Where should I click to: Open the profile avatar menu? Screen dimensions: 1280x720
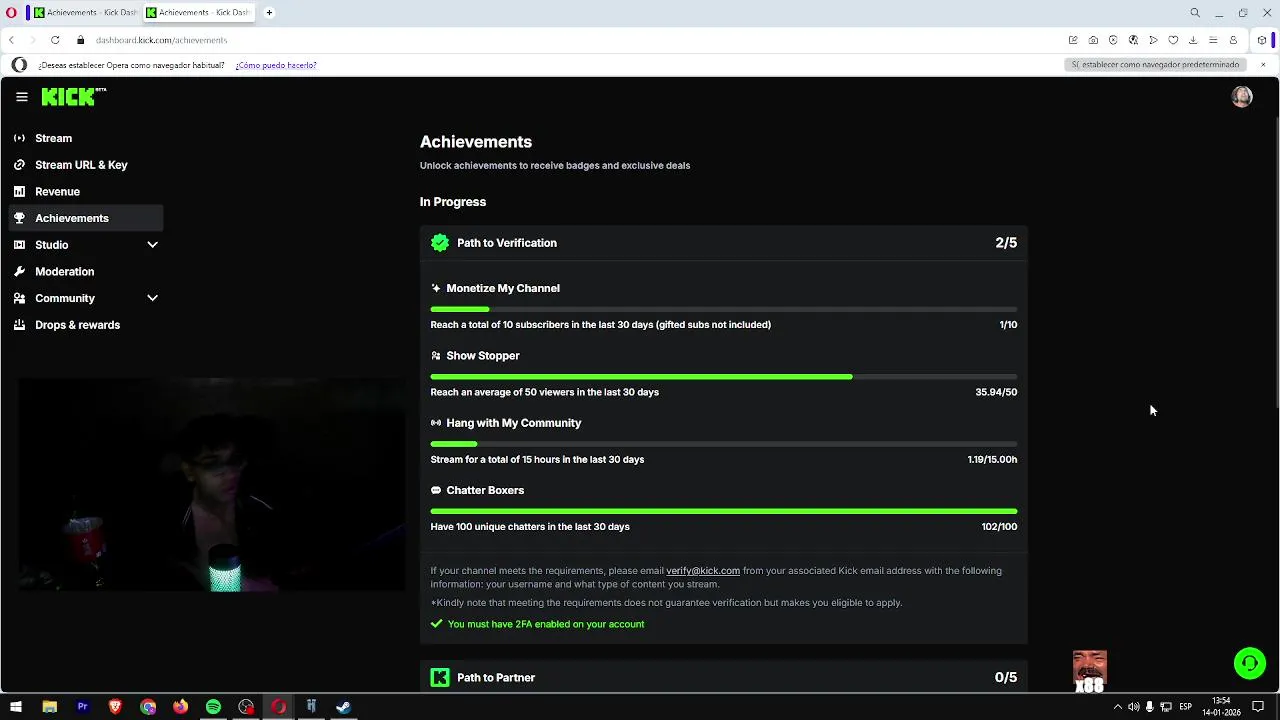[1242, 96]
